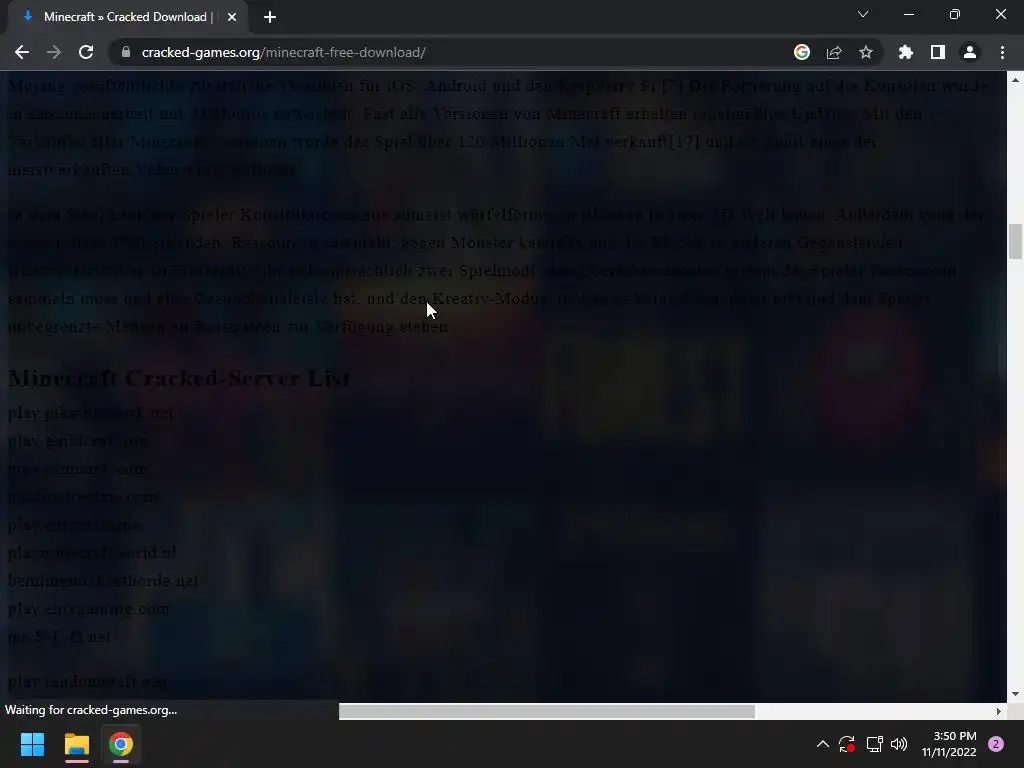1024x768 pixels.
Task: Go back to the previous page
Action: pos(22,52)
